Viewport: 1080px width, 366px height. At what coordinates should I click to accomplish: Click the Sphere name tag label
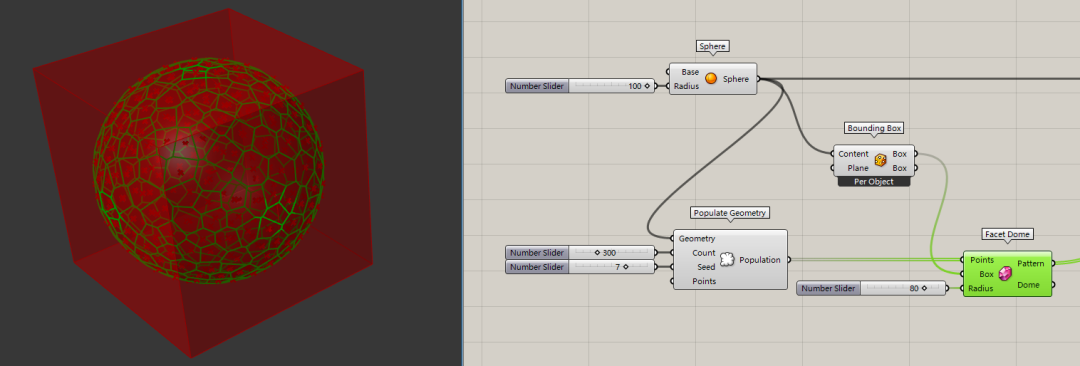tap(713, 46)
